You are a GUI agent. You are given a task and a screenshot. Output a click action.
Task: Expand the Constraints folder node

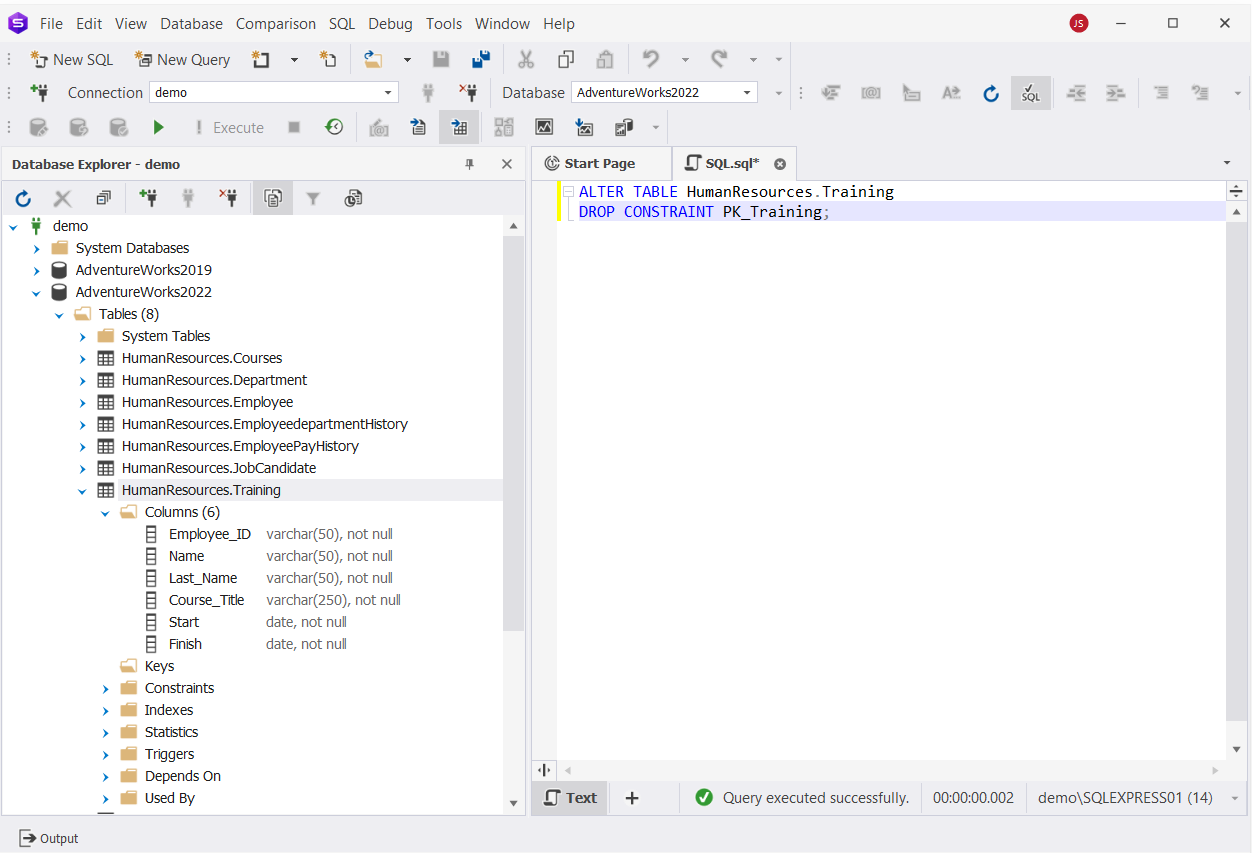[x=106, y=688]
